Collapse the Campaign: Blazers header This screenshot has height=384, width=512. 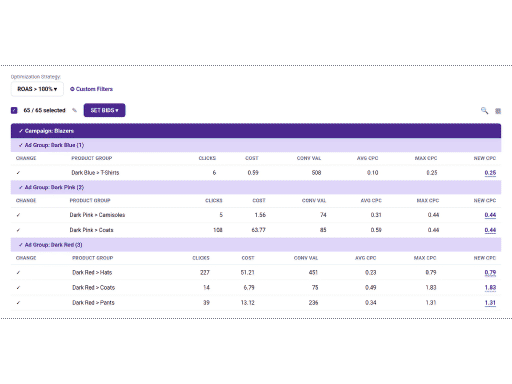pos(256,131)
